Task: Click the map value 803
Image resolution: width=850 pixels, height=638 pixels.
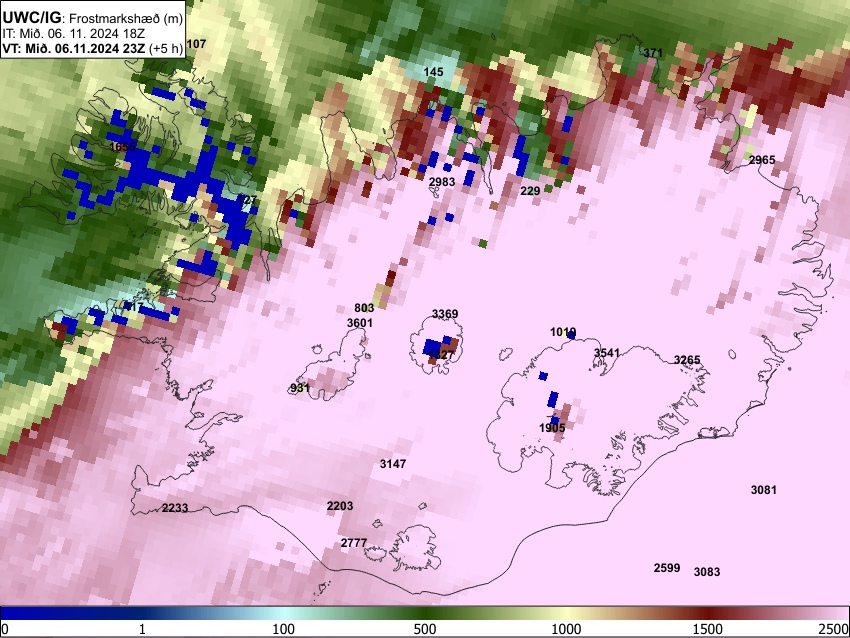Action: click(364, 308)
